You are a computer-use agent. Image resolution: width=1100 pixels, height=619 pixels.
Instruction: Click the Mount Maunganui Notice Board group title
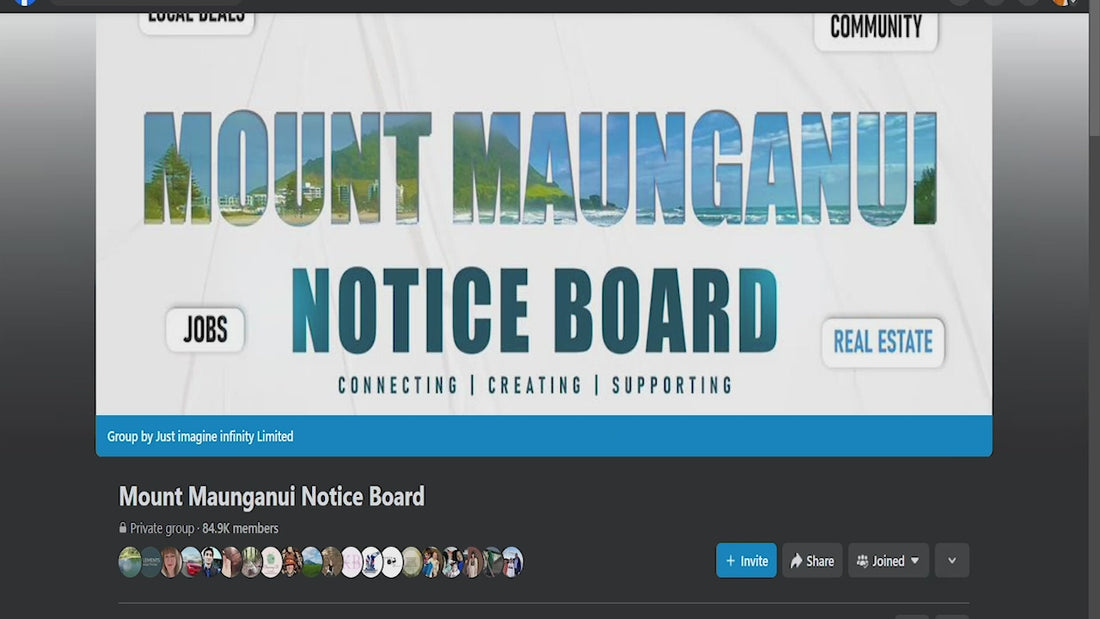click(x=271, y=497)
